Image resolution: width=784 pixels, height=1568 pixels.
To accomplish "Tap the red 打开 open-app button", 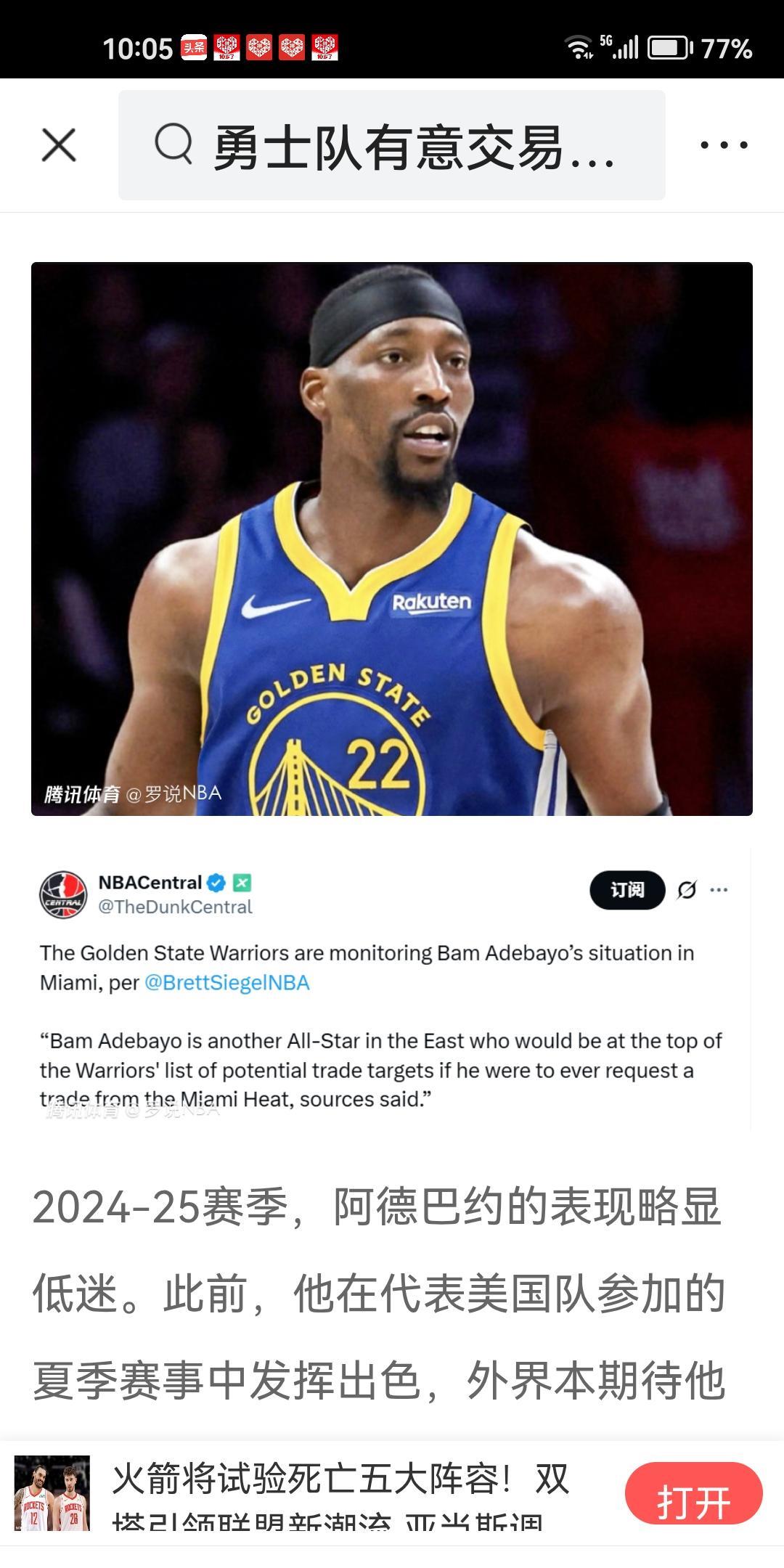I will click(x=693, y=1493).
